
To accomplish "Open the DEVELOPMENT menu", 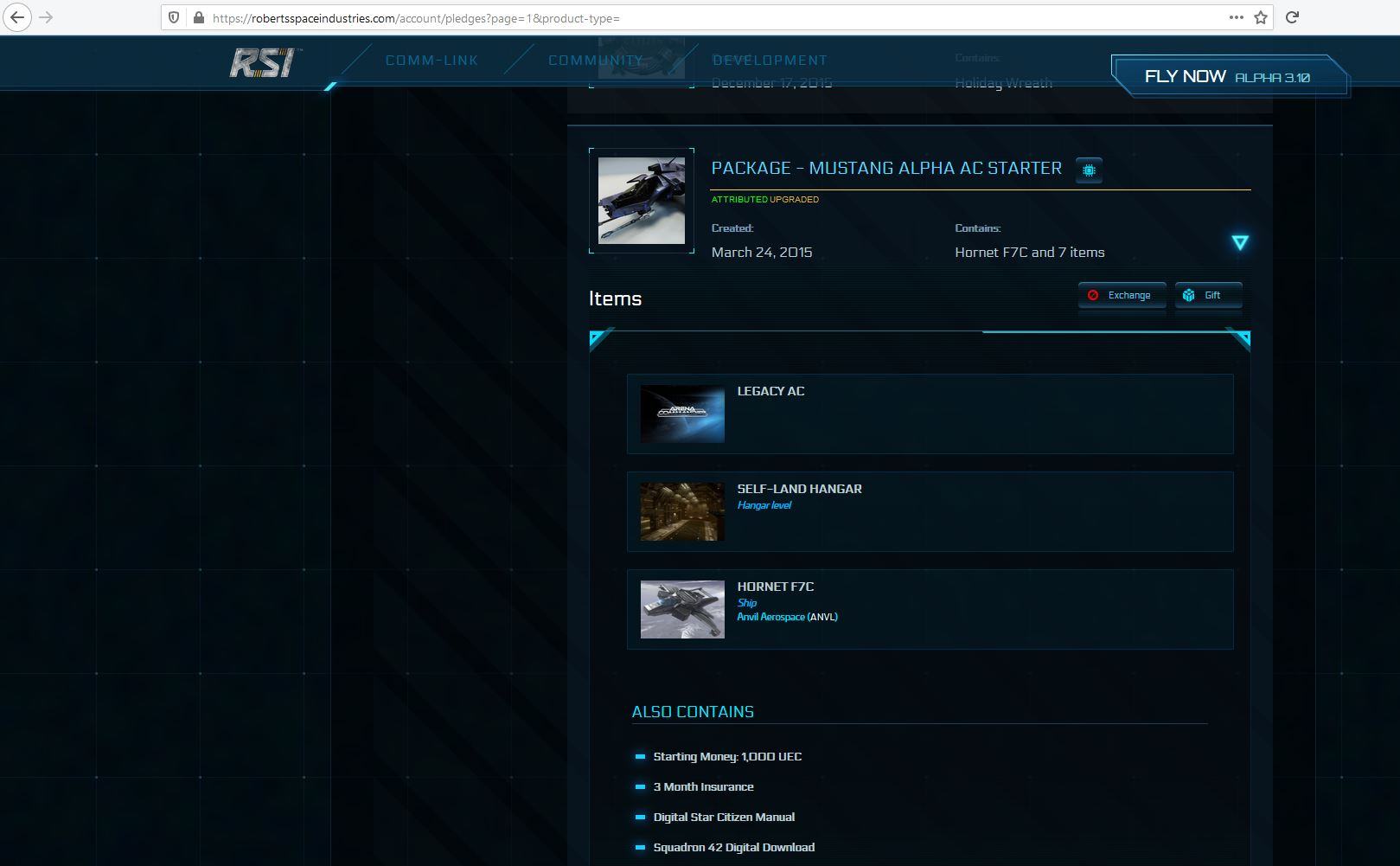I will coord(770,61).
